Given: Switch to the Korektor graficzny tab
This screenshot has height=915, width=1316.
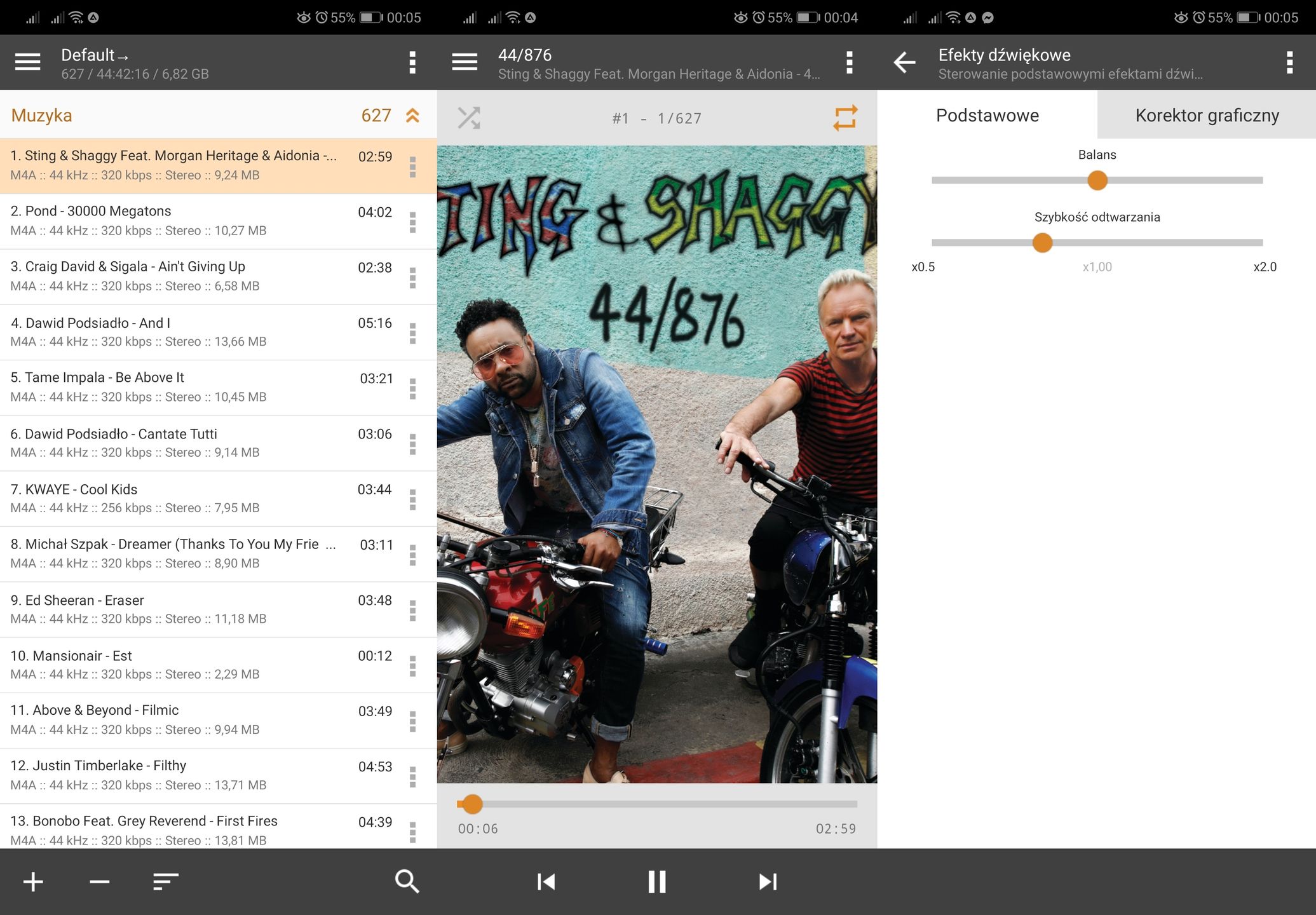Looking at the screenshot, I should pyautogui.click(x=1207, y=115).
